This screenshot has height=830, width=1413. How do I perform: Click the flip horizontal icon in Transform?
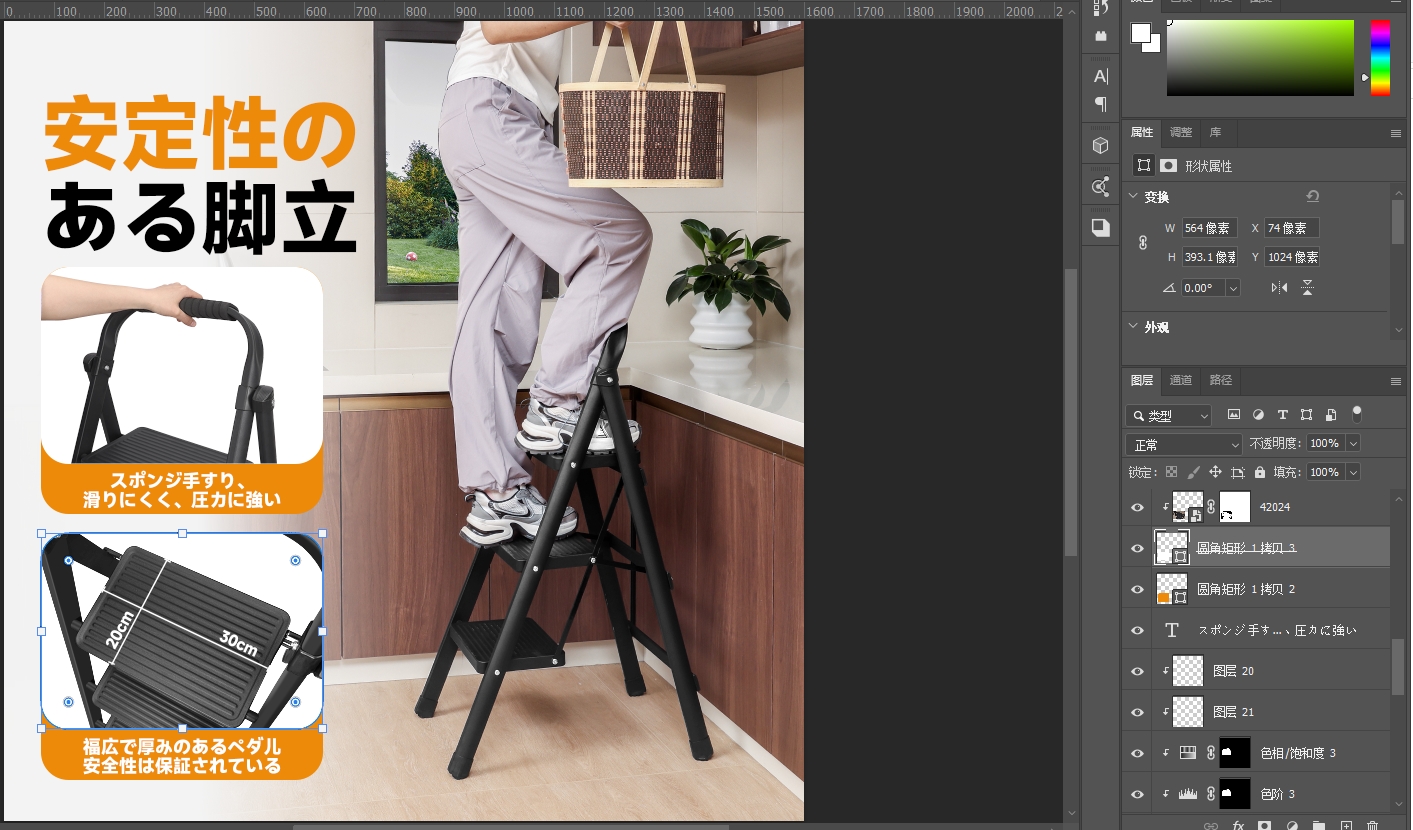click(1279, 288)
